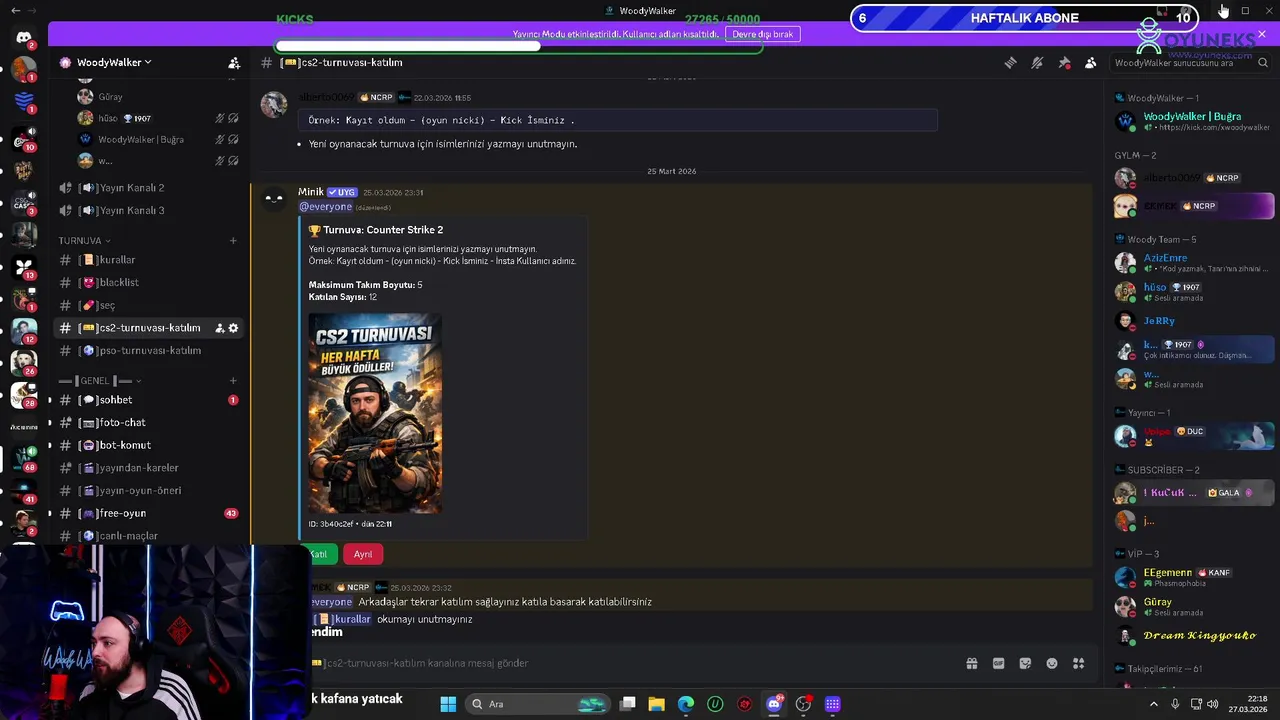Click create invite icon on cs2-turnuvası-katılım
Screen dimensions: 1280x720
[219, 328]
